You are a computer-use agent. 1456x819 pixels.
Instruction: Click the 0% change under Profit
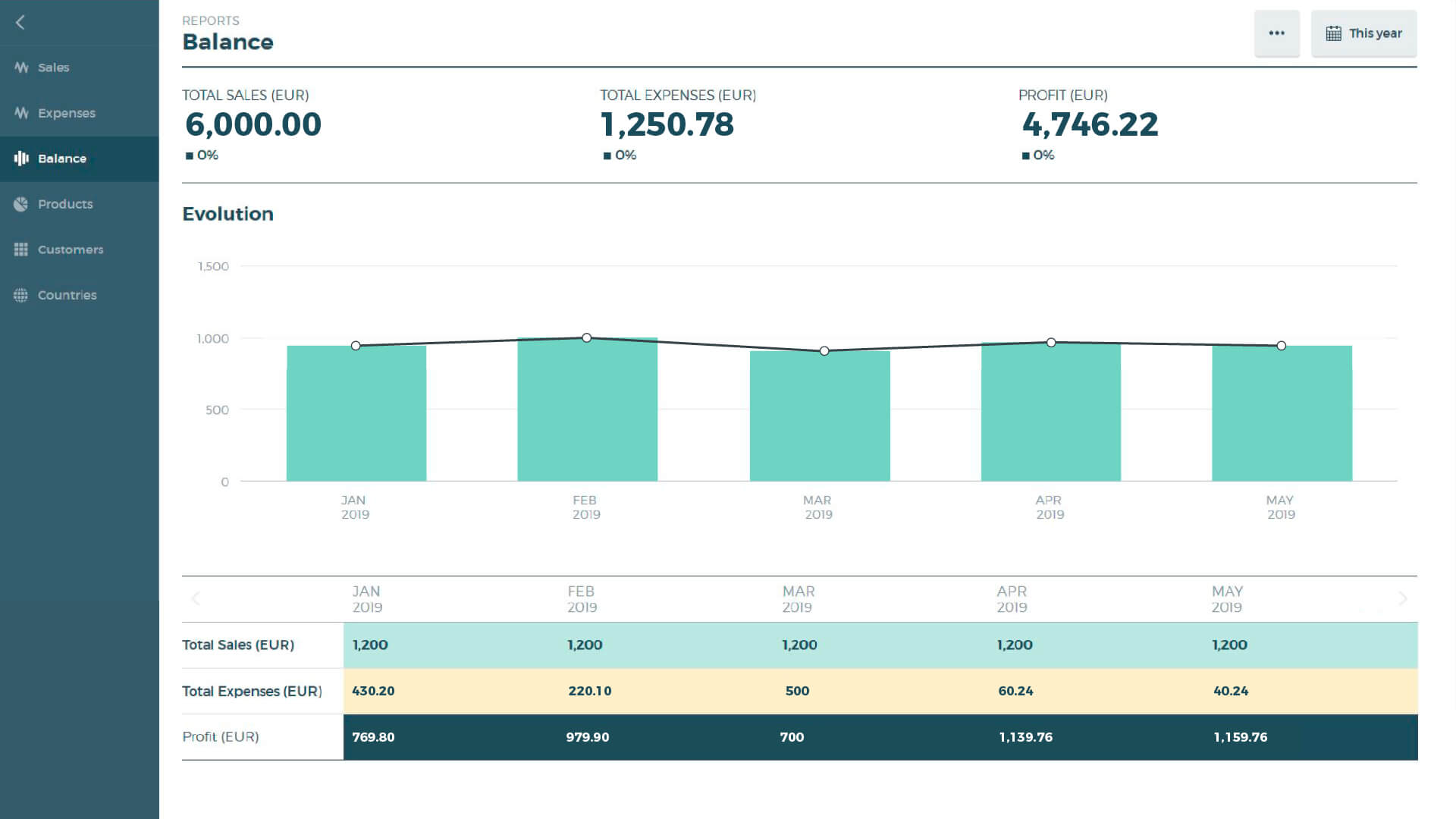point(1038,155)
